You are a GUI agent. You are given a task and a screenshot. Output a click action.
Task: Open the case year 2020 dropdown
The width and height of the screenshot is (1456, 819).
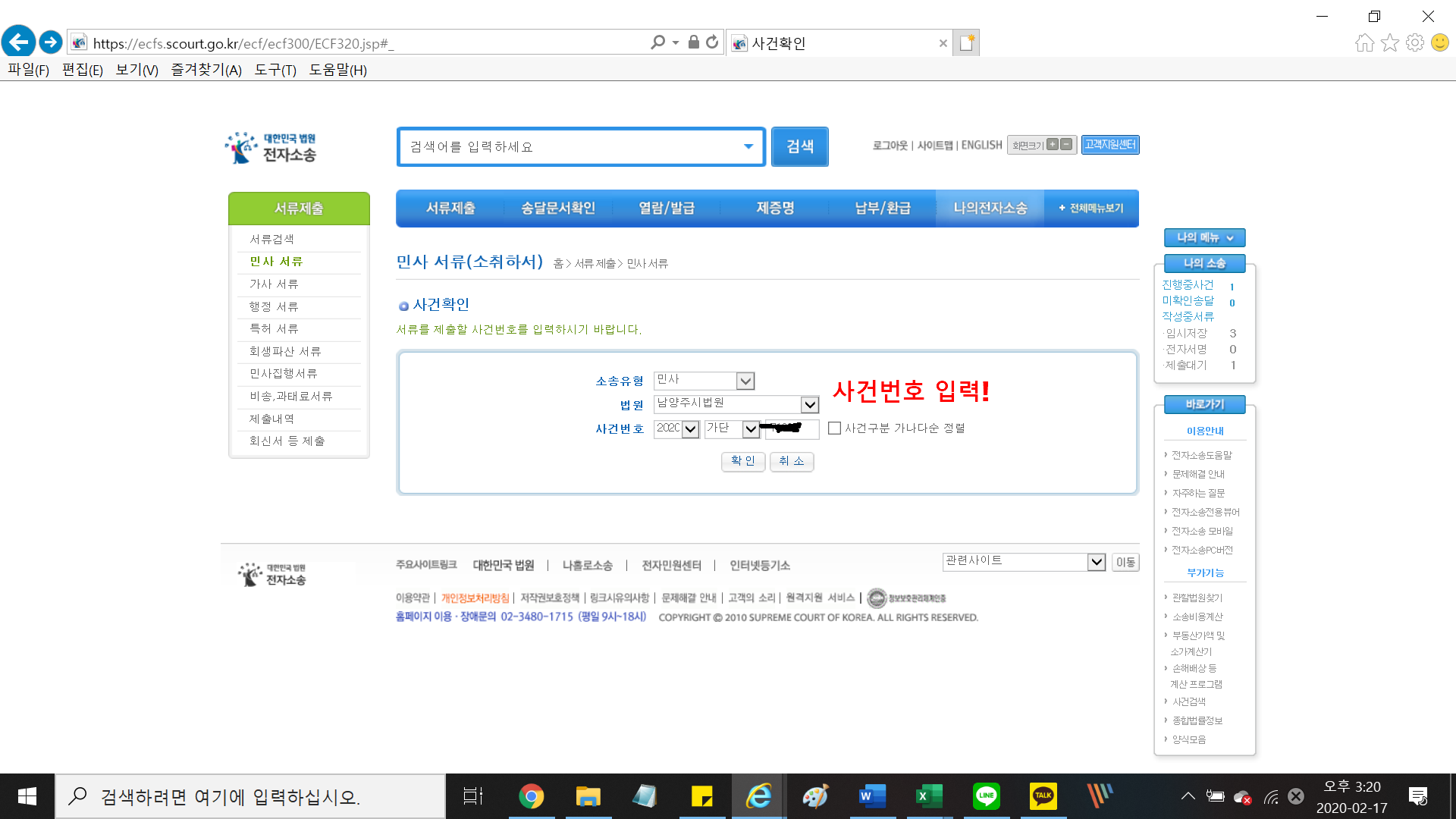[x=690, y=429]
